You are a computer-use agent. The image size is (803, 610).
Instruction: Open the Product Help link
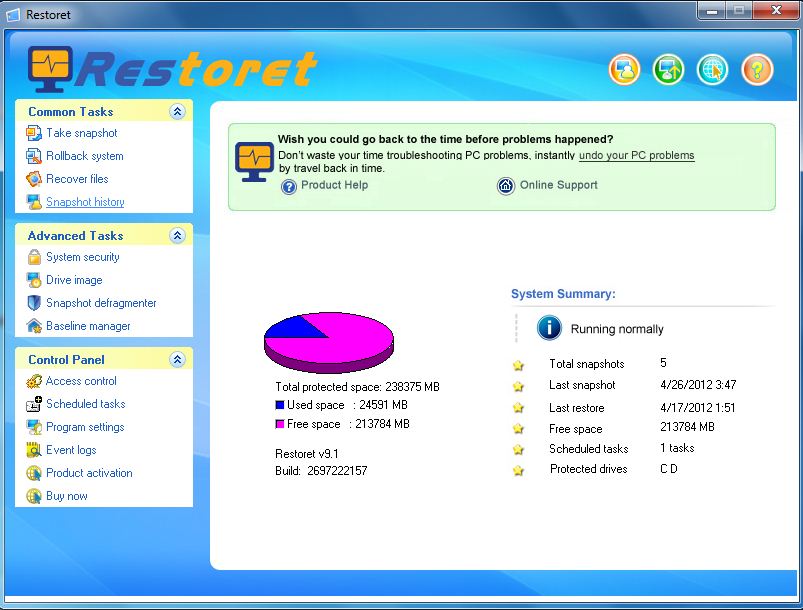[334, 185]
